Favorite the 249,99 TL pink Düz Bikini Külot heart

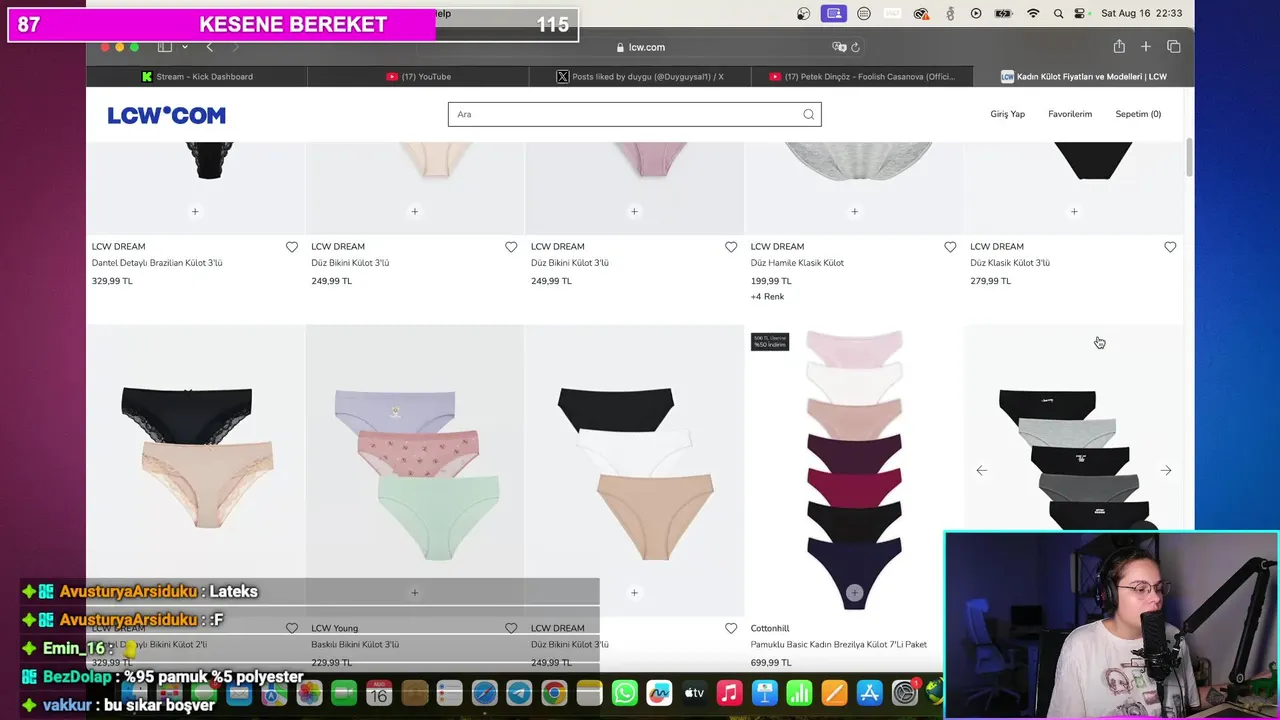(511, 247)
